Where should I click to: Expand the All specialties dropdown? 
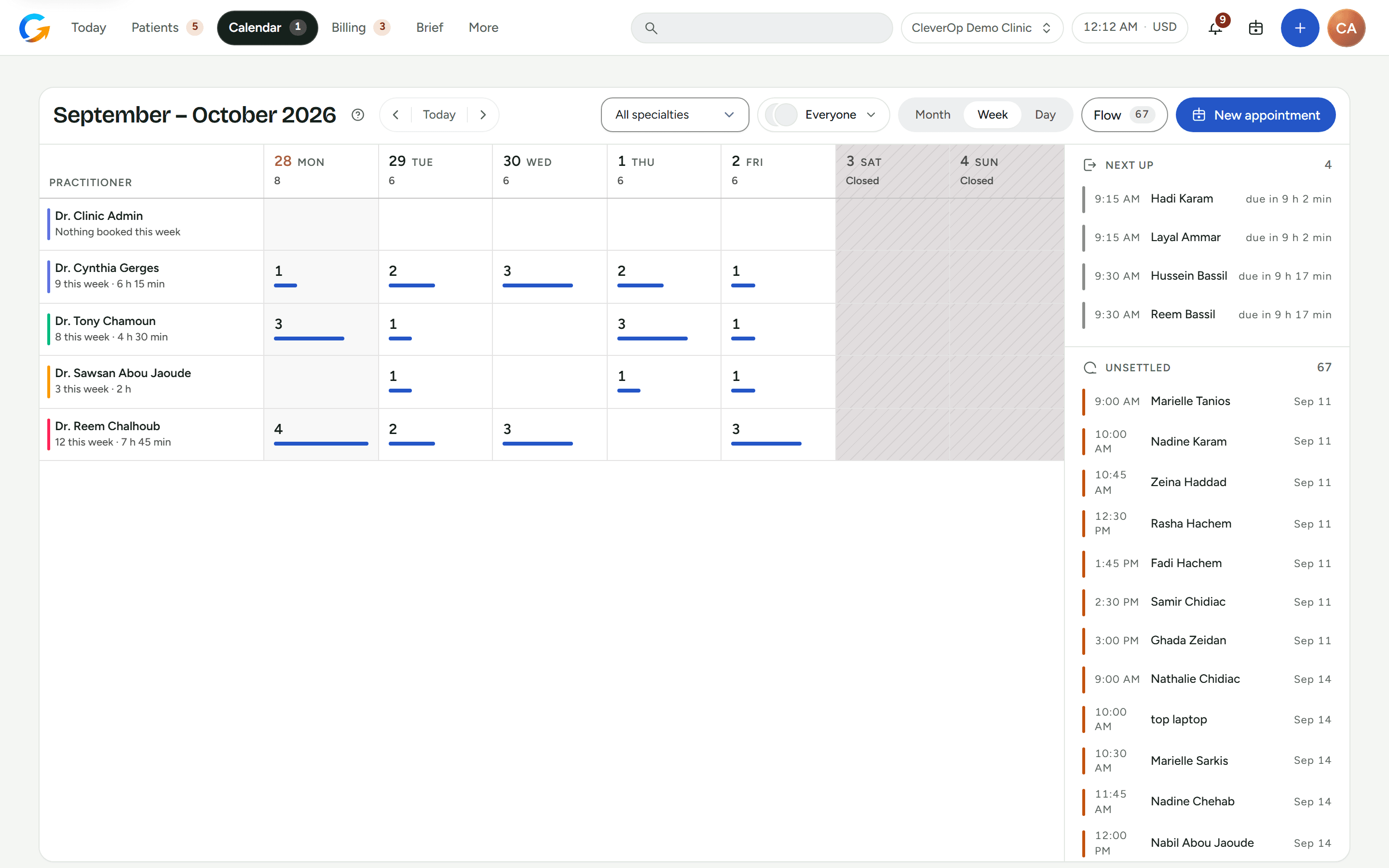pyautogui.click(x=675, y=115)
